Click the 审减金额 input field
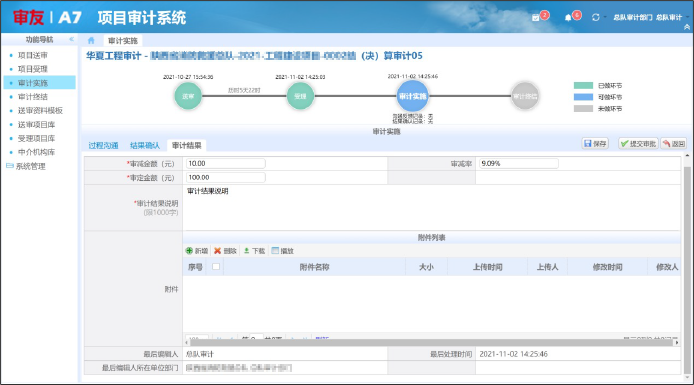The width and height of the screenshot is (694, 385). 226,163
